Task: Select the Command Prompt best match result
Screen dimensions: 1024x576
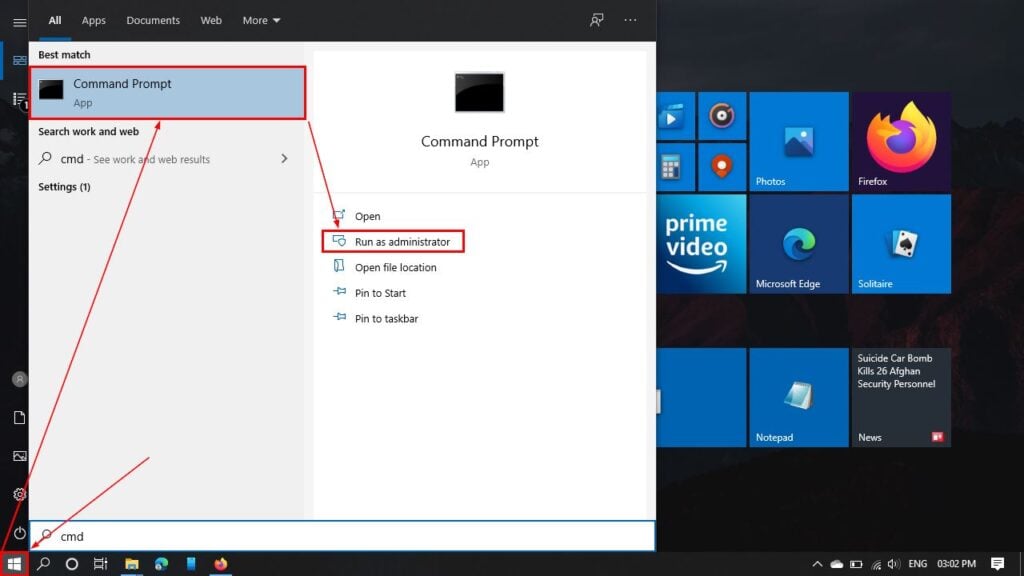Action: point(168,93)
